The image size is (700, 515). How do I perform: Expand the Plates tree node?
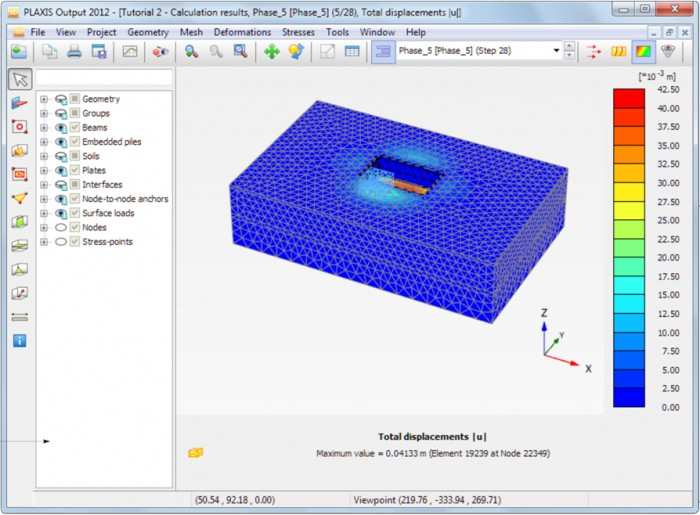(44, 170)
